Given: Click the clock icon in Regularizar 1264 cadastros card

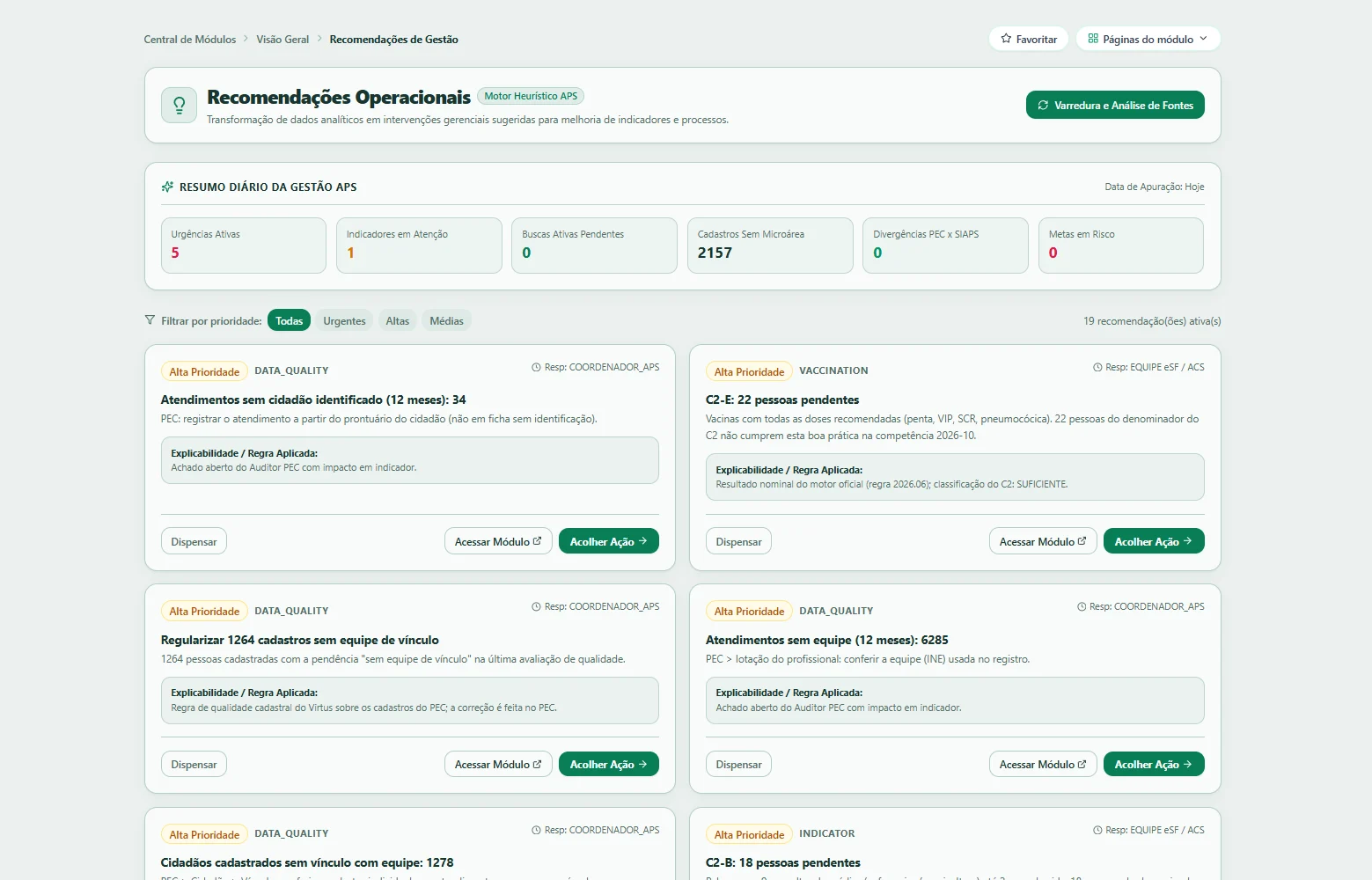Looking at the screenshot, I should [536, 606].
